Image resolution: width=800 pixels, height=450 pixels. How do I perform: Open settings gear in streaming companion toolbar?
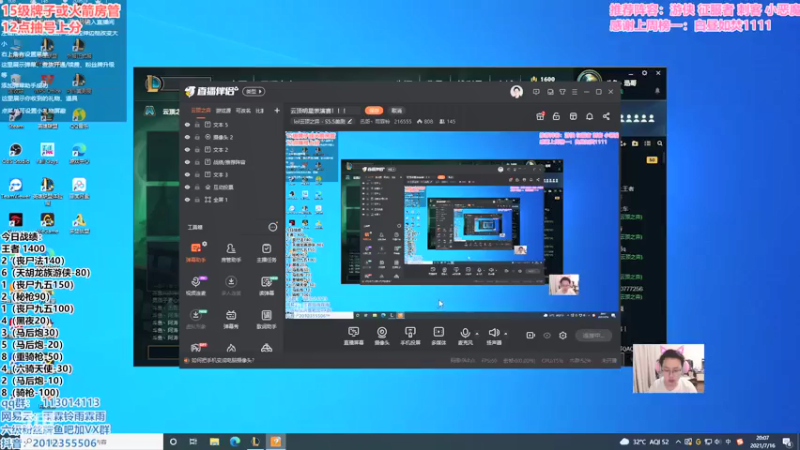563,335
